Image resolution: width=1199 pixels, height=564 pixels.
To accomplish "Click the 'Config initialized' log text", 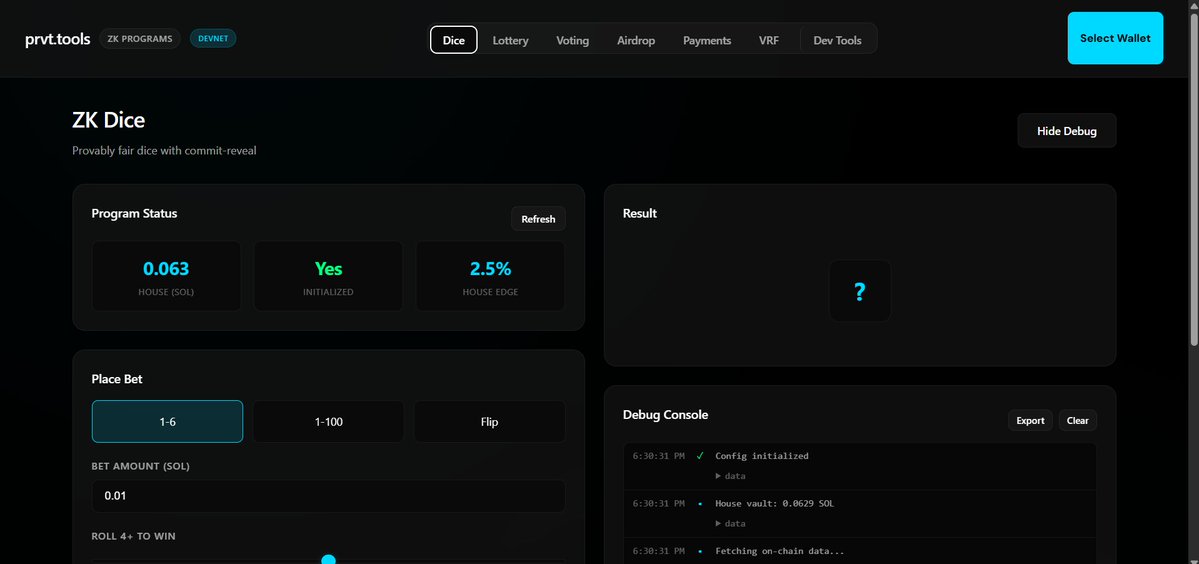I will pyautogui.click(x=762, y=455).
